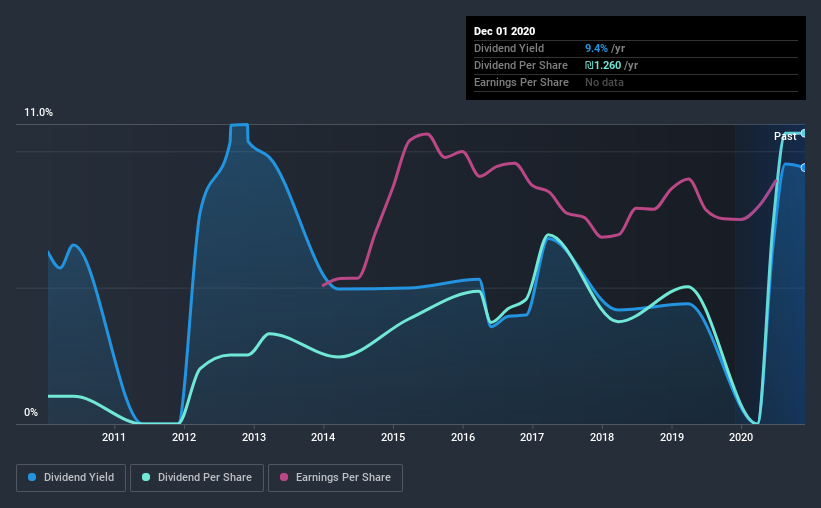Click the ₪1.260 dividend per share value
Viewport: 821px width, 508px height.
click(x=603, y=65)
